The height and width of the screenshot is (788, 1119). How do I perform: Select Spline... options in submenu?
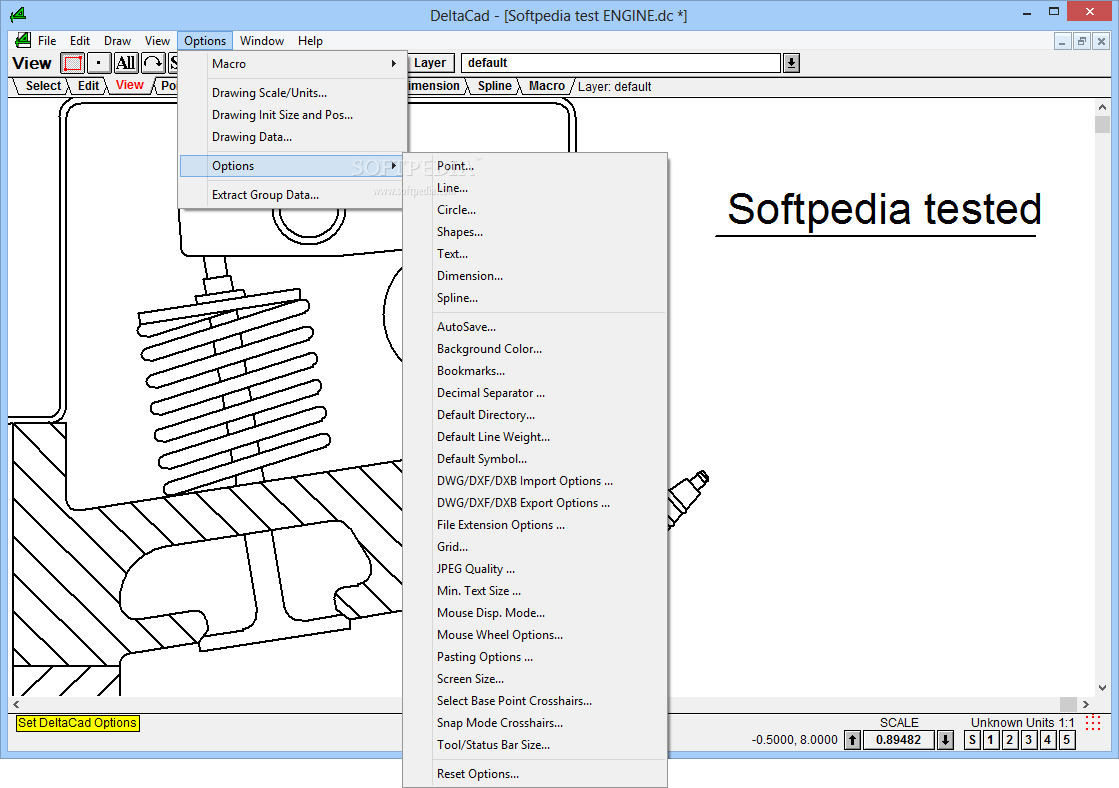tap(535, 298)
